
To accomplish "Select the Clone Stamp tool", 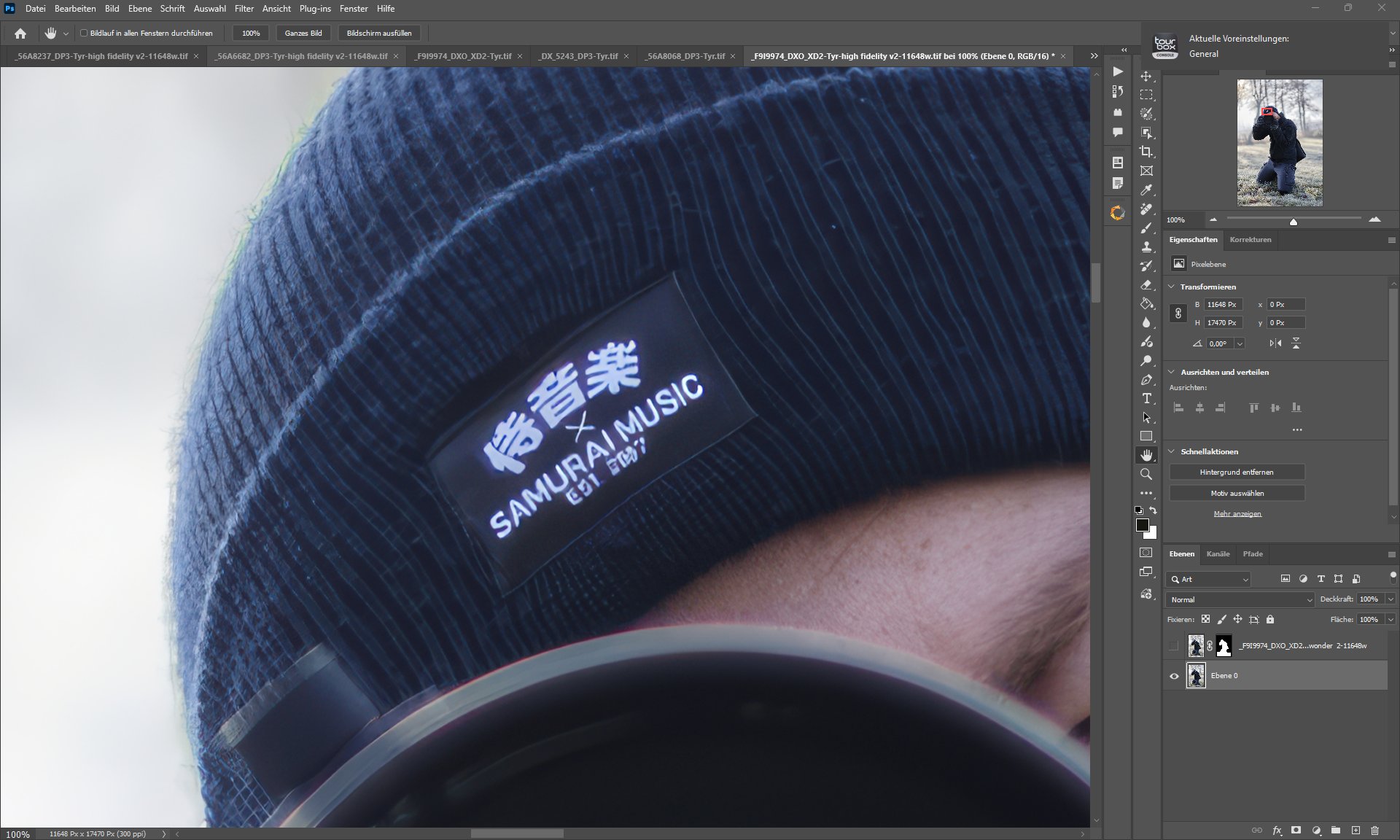I will click(x=1146, y=246).
